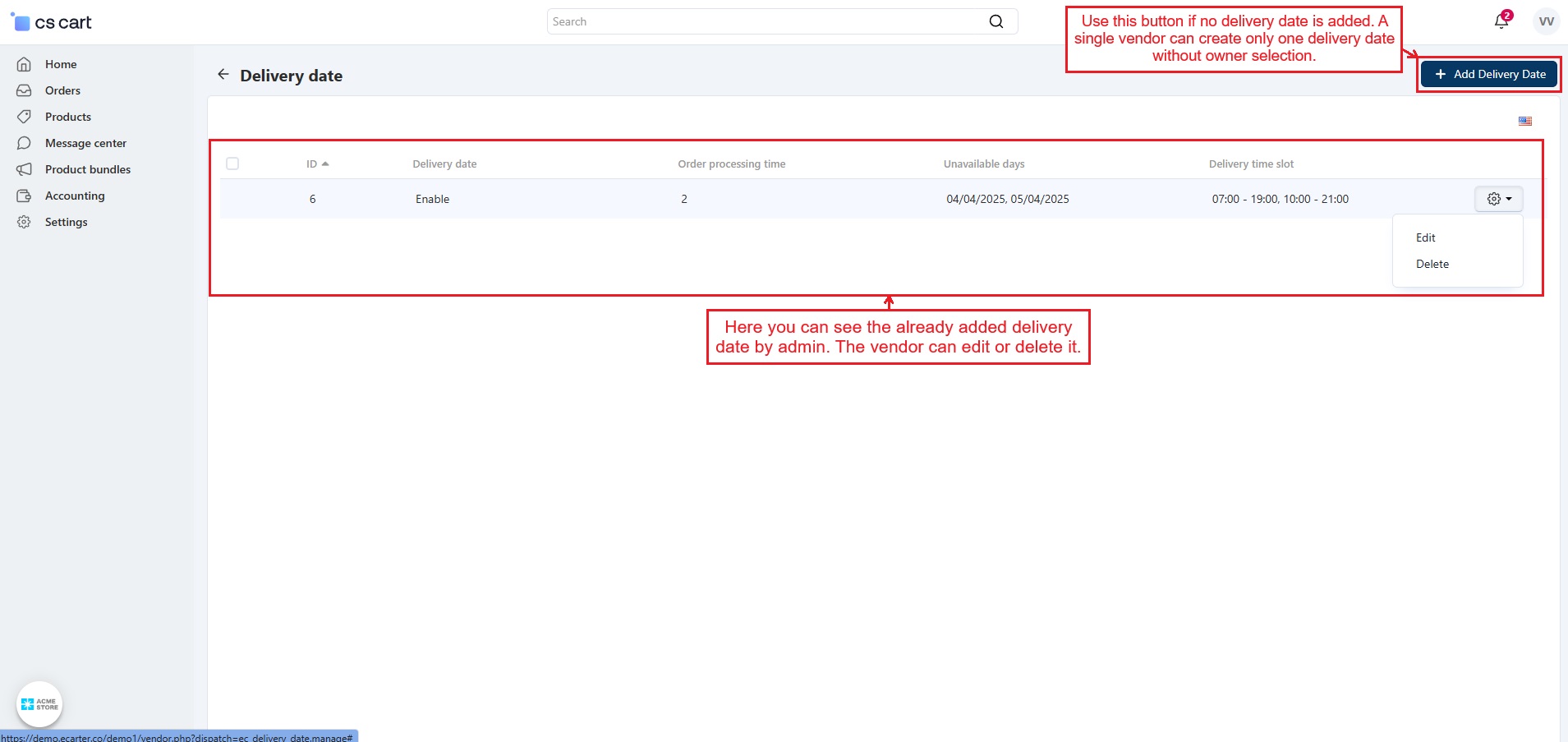This screenshot has height=742, width=1568.
Task: Click the Home icon in sidebar
Action: click(x=24, y=64)
